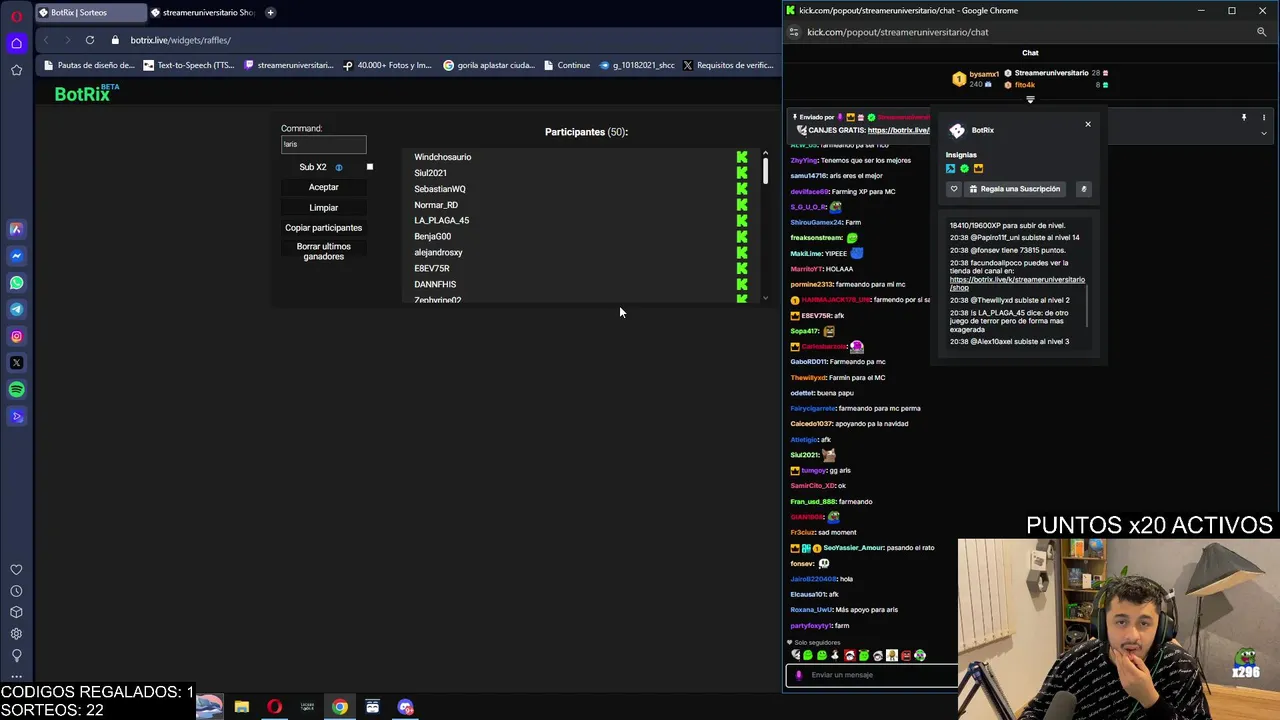The image size is (1280, 720).
Task: Open sidebar heart (pinboards) icon
Action: [16, 570]
